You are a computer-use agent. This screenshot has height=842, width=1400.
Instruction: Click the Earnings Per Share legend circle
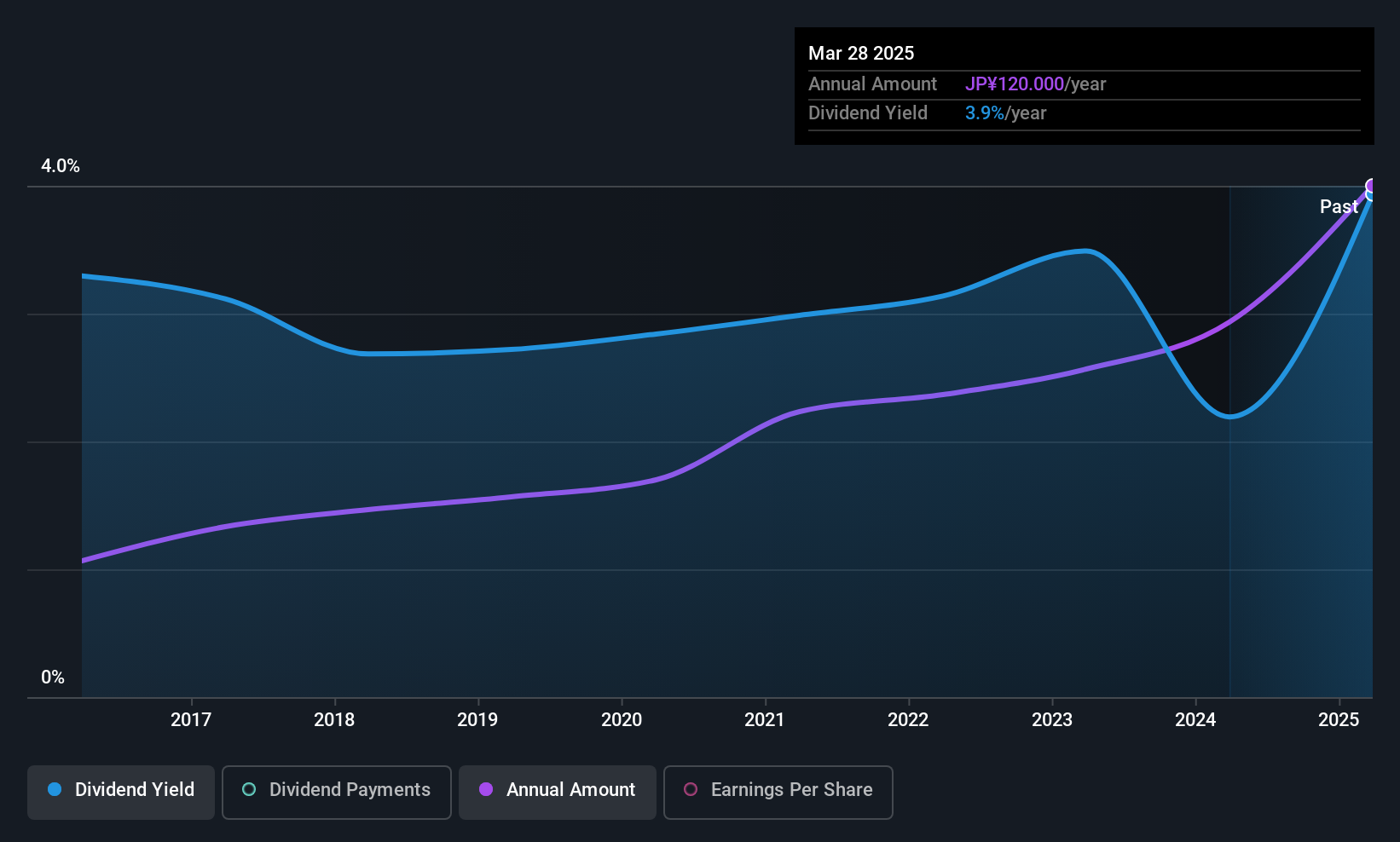pyautogui.click(x=691, y=789)
